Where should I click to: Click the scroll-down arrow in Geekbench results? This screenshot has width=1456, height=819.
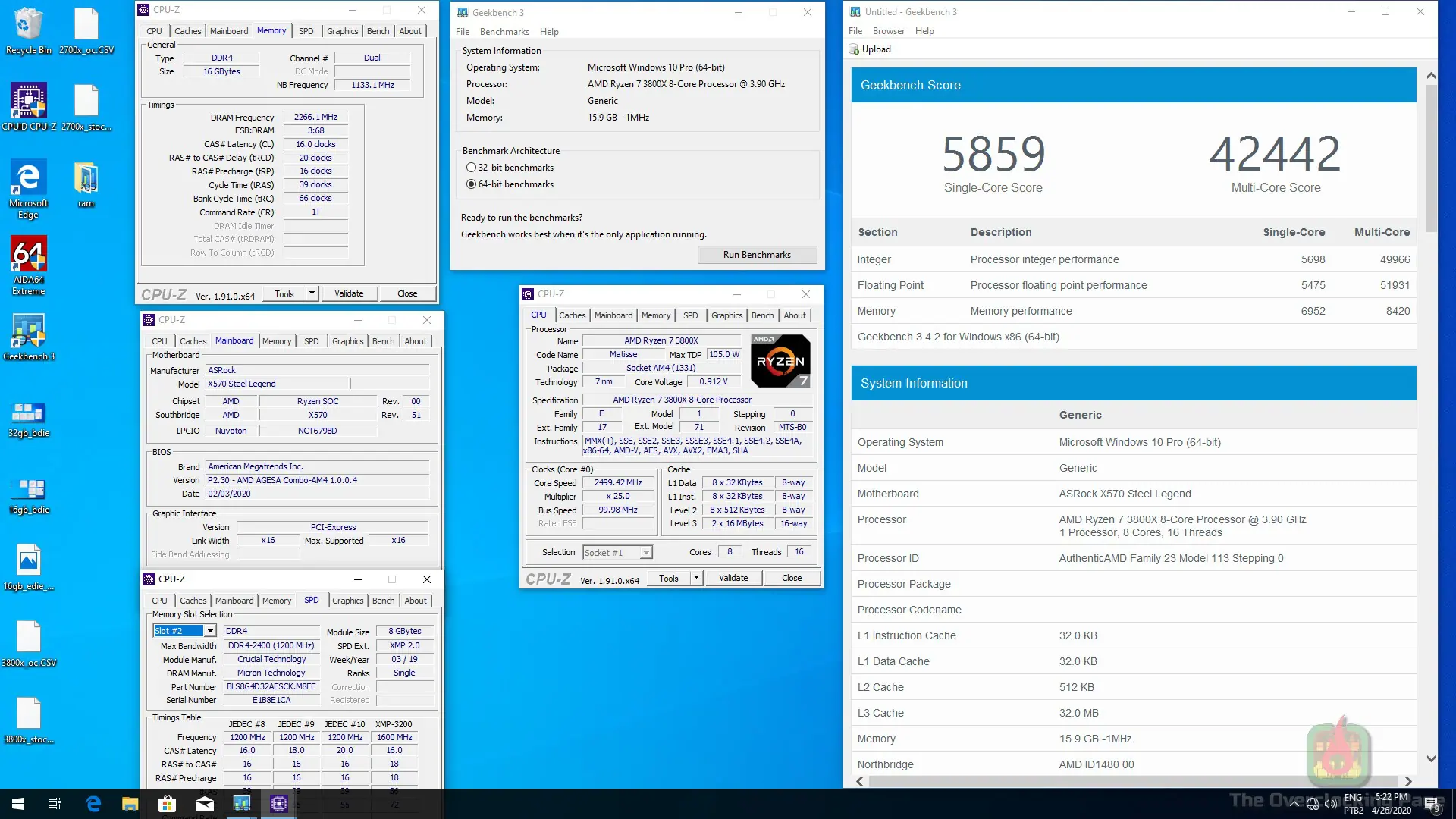1431,758
